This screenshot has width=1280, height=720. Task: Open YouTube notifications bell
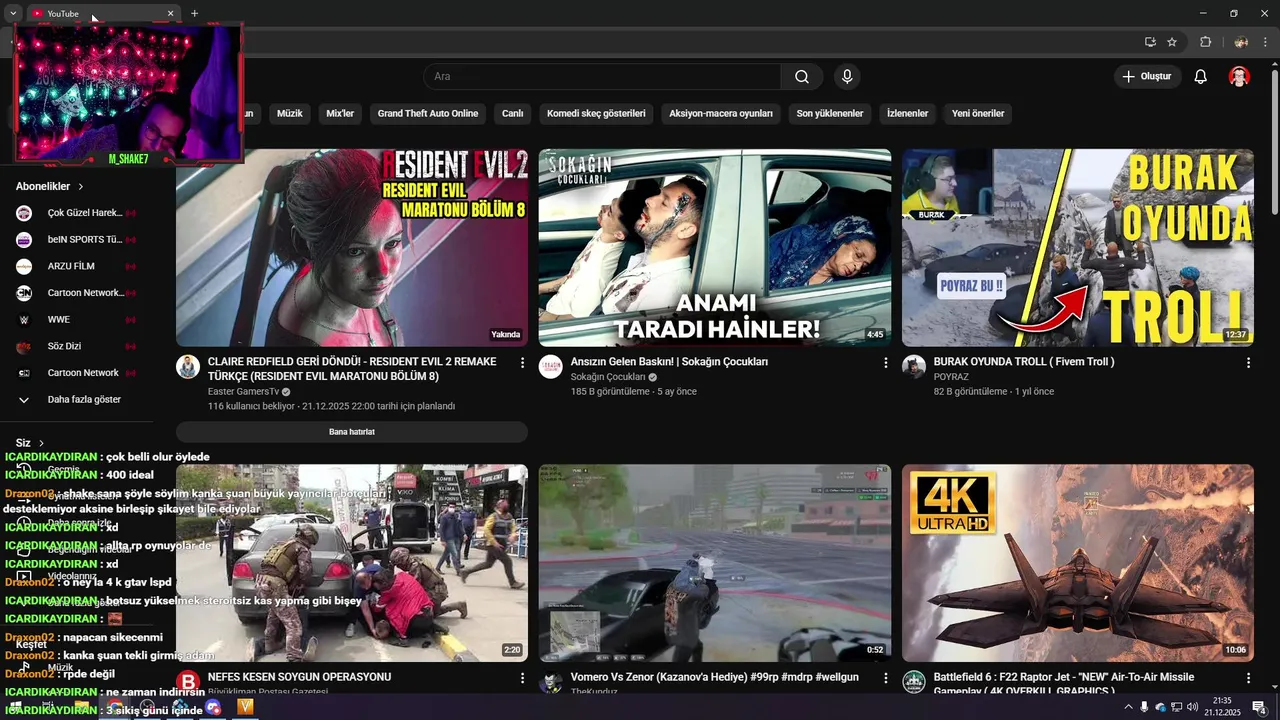1201,77
